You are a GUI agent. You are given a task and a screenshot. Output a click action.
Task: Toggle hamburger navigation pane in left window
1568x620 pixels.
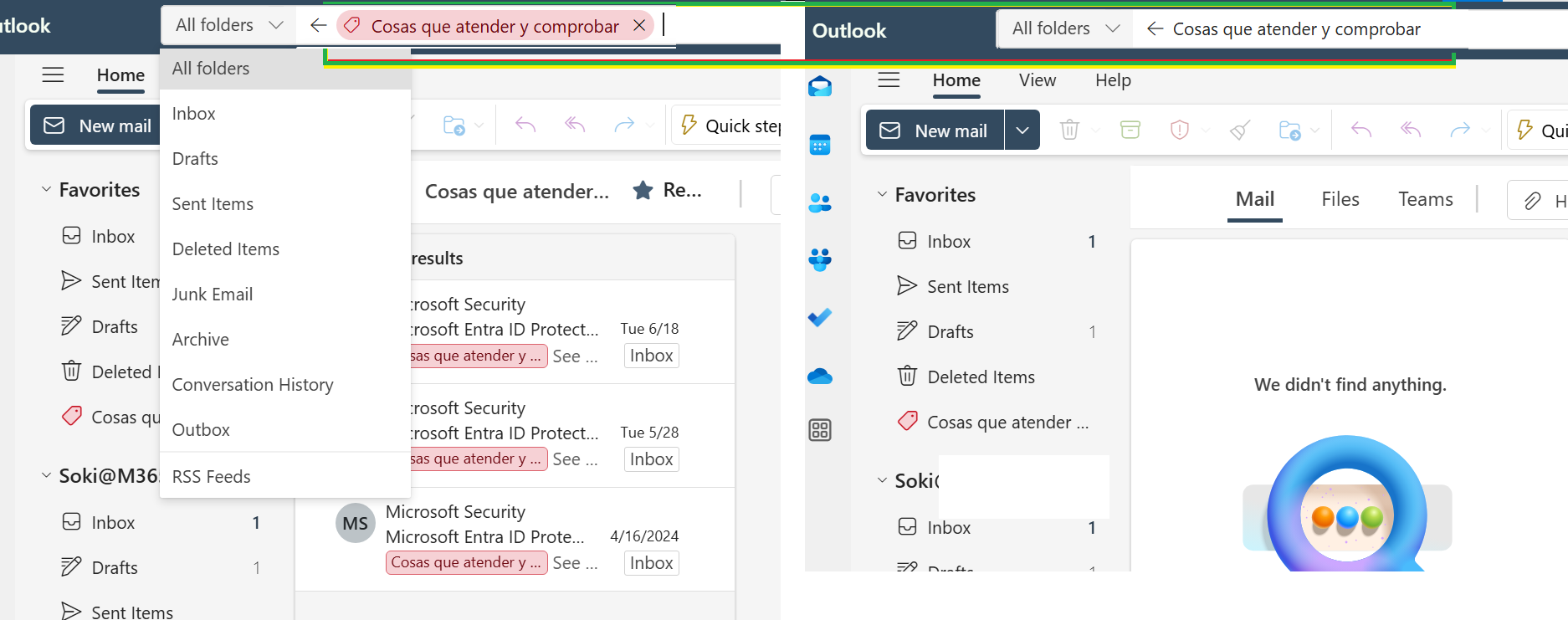[53, 74]
